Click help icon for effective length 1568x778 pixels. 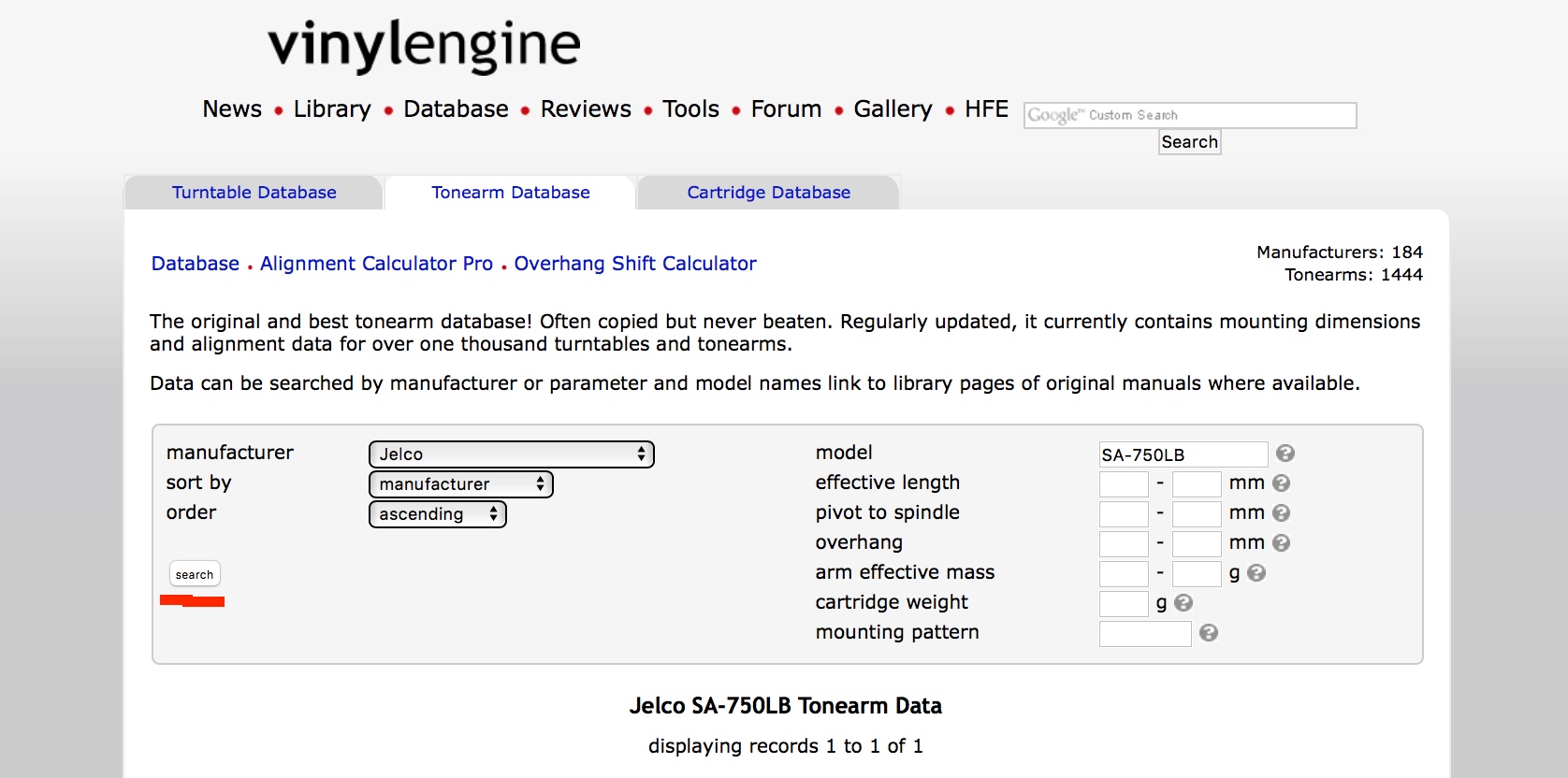point(1282,483)
